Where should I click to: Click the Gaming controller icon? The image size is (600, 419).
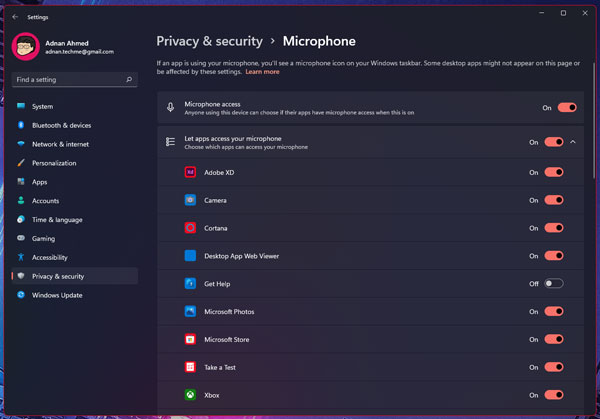pos(21,238)
